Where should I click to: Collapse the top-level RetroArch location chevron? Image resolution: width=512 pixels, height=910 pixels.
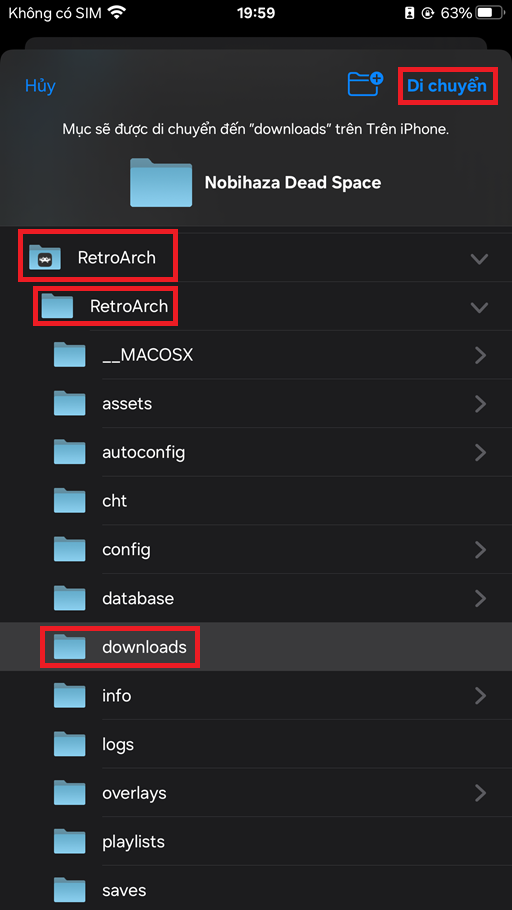click(x=479, y=259)
